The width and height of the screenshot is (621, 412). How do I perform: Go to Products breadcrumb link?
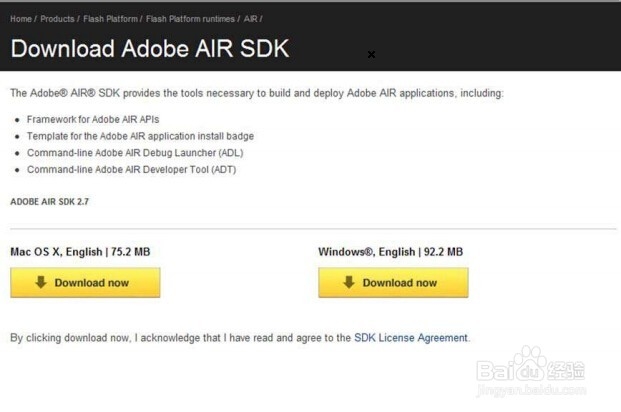click(57, 19)
